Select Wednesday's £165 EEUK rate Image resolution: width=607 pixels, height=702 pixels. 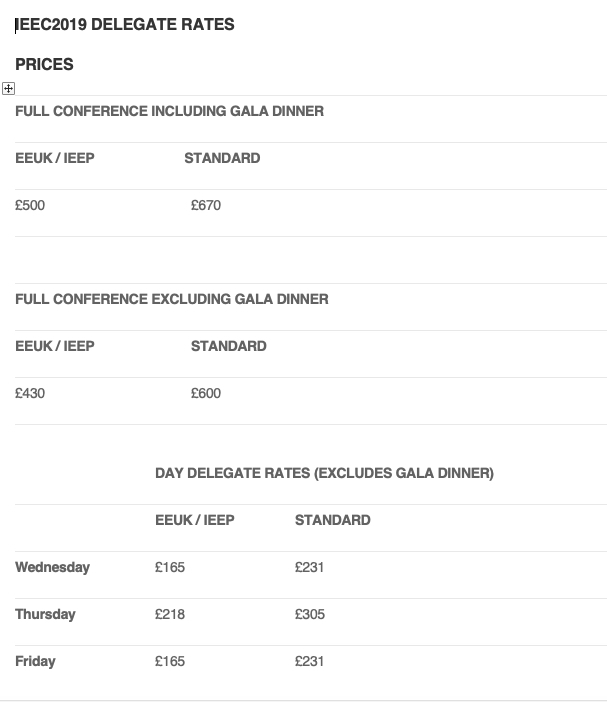pos(170,567)
